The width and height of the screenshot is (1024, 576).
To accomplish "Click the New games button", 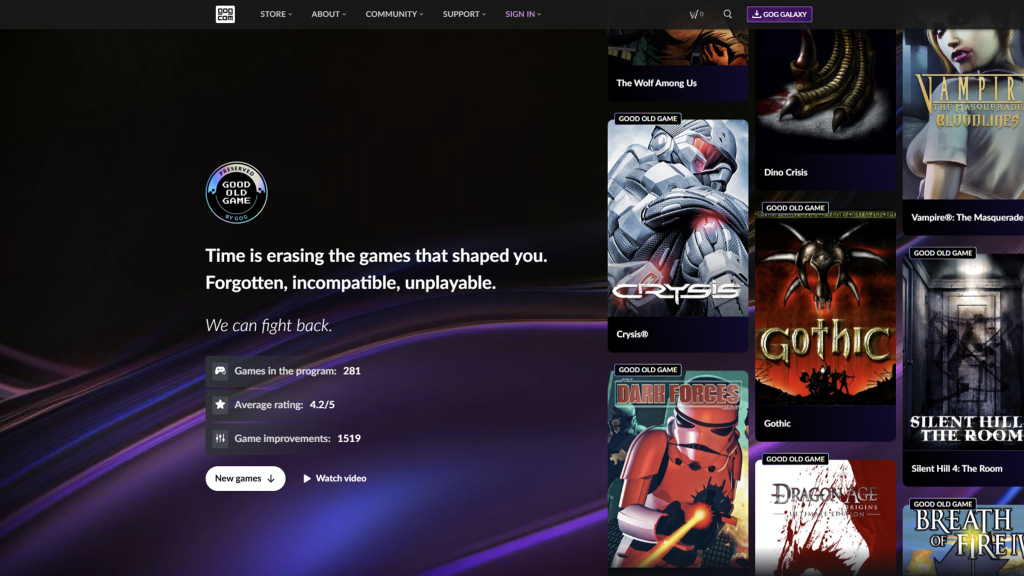I will pyautogui.click(x=245, y=478).
